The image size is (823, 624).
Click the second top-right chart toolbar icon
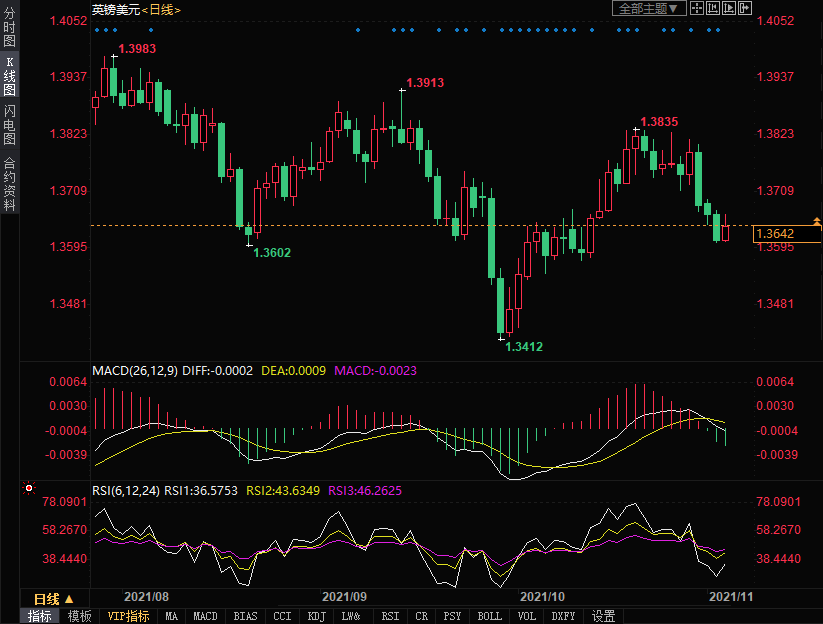tap(712, 8)
